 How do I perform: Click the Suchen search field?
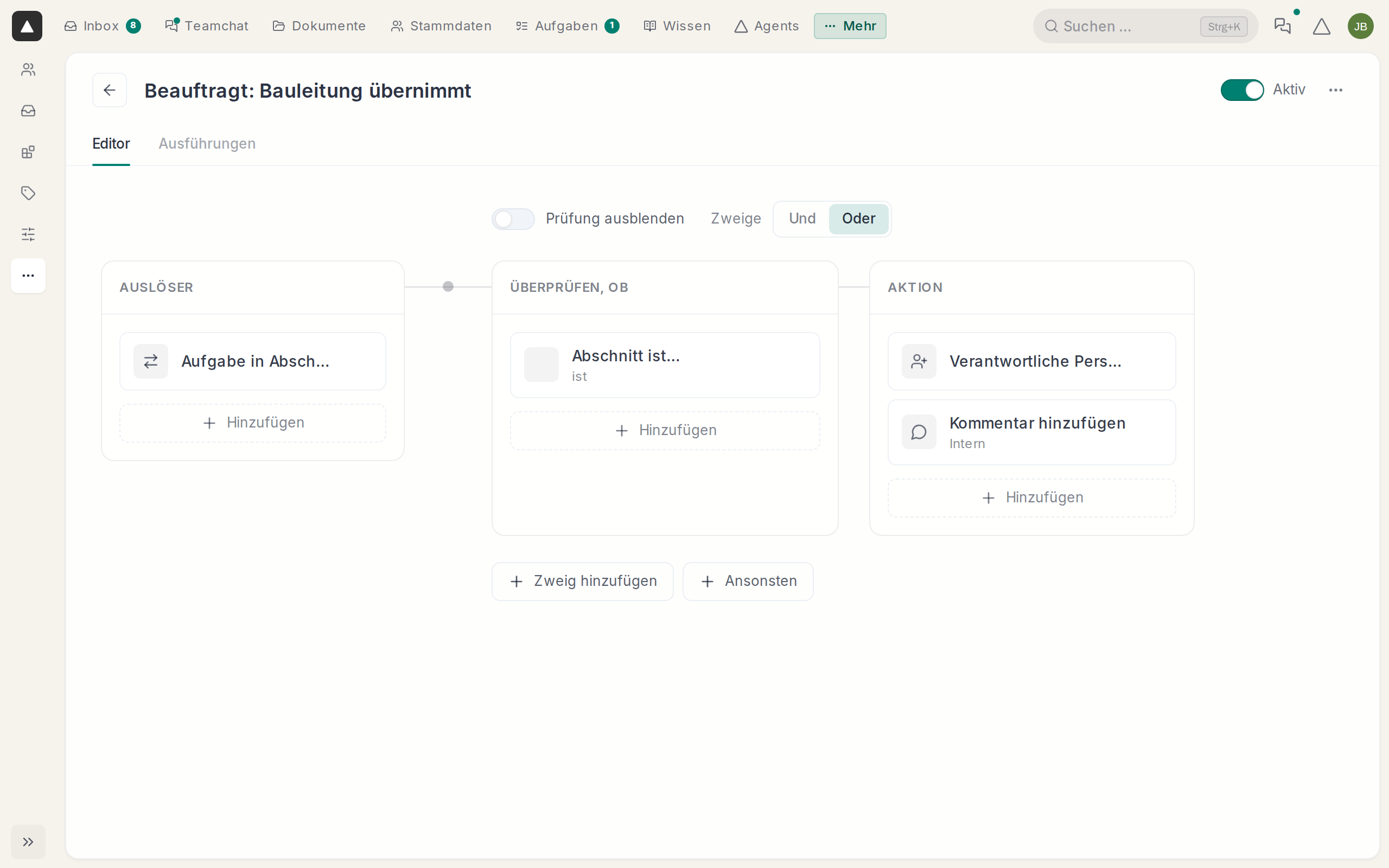tap(1145, 26)
